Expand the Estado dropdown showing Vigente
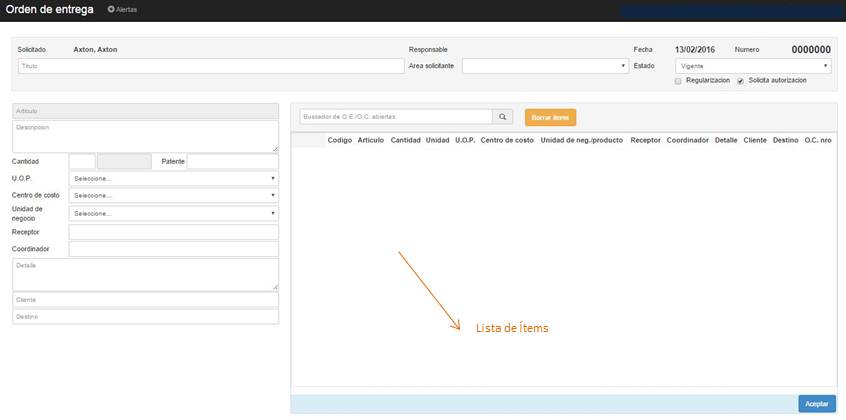The width and height of the screenshot is (846, 420). (x=753, y=66)
